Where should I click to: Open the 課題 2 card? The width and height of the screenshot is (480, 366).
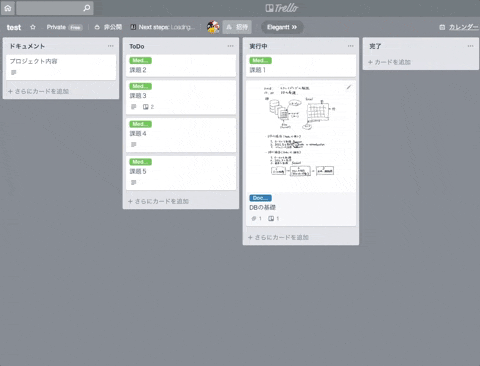pos(181,66)
